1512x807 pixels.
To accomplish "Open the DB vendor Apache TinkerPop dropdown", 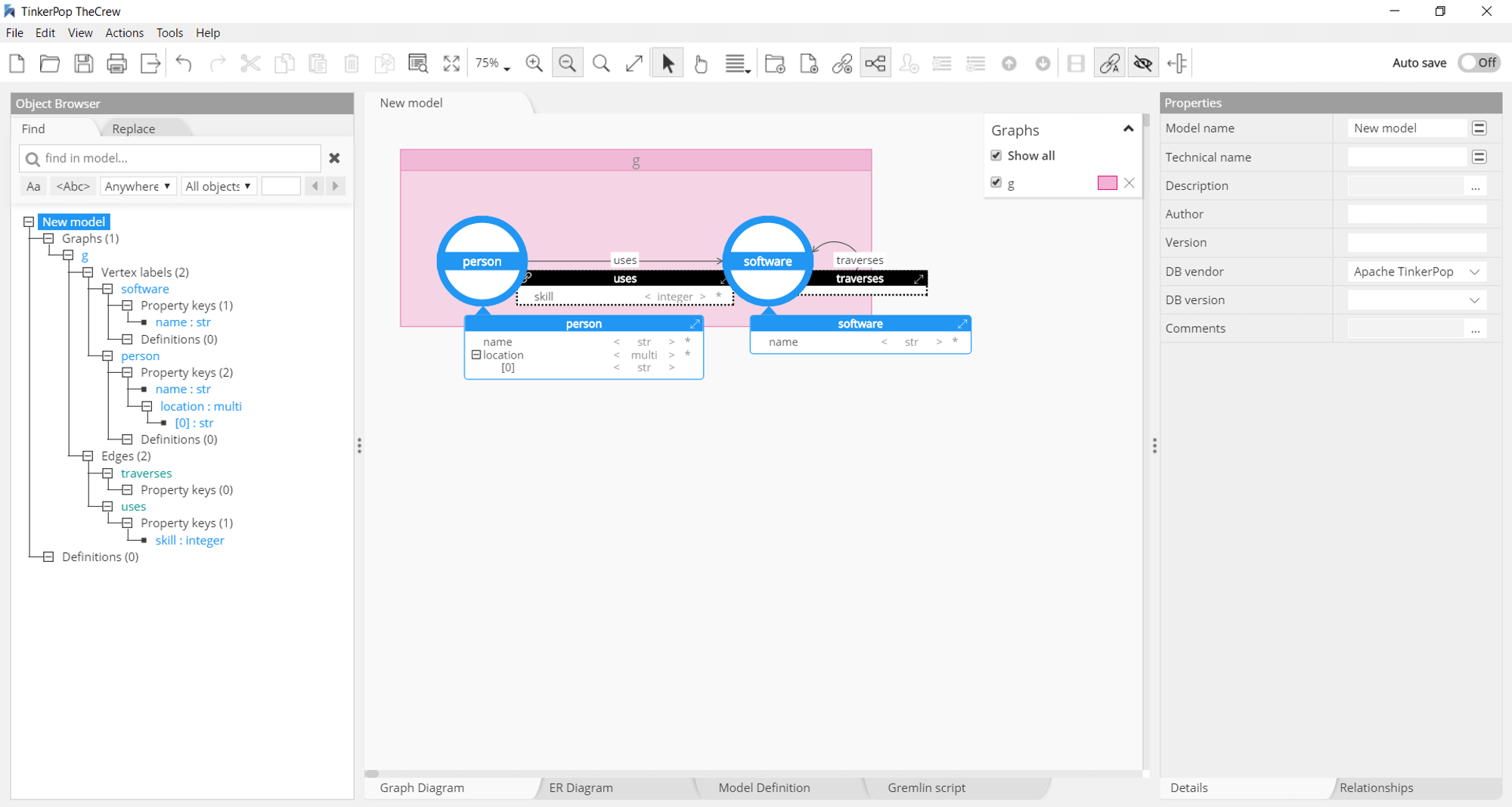I will tap(1417, 272).
